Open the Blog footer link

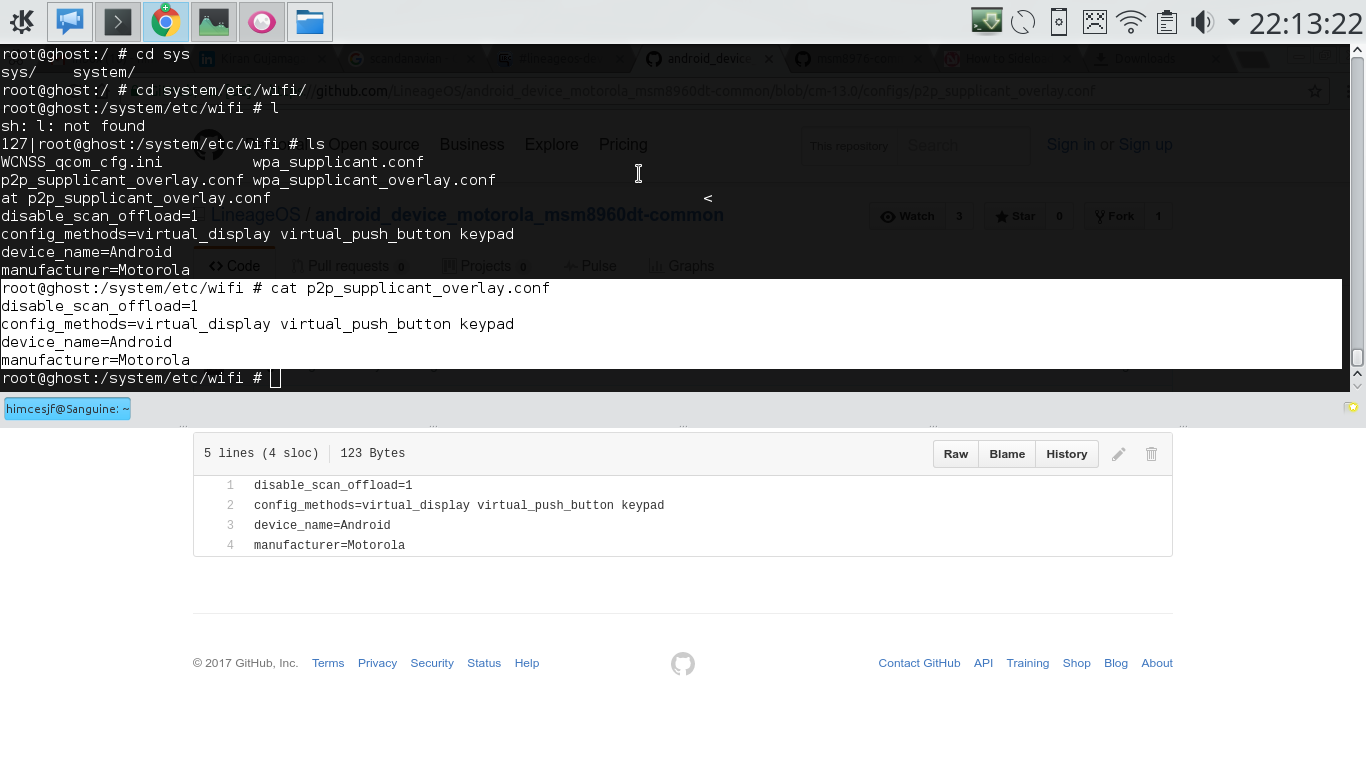(x=1116, y=663)
